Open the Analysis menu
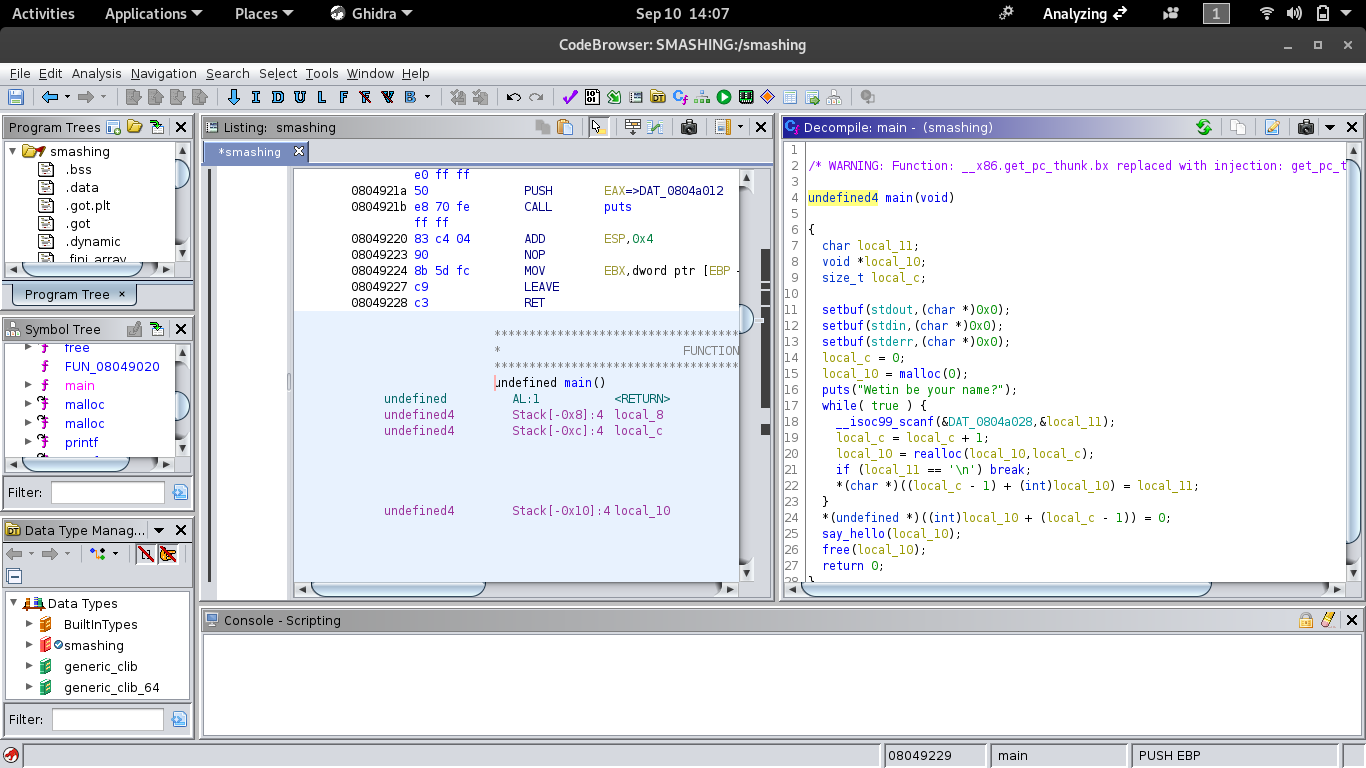Viewport: 1366px width, 768px height. 96,73
